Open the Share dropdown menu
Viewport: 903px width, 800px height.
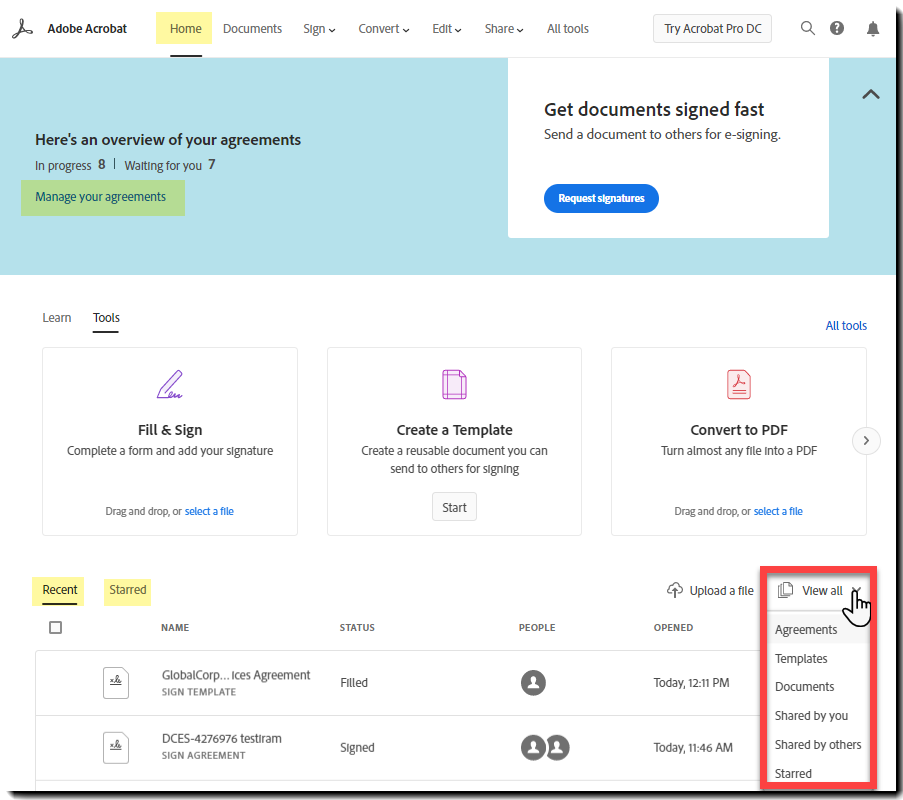[x=503, y=28]
